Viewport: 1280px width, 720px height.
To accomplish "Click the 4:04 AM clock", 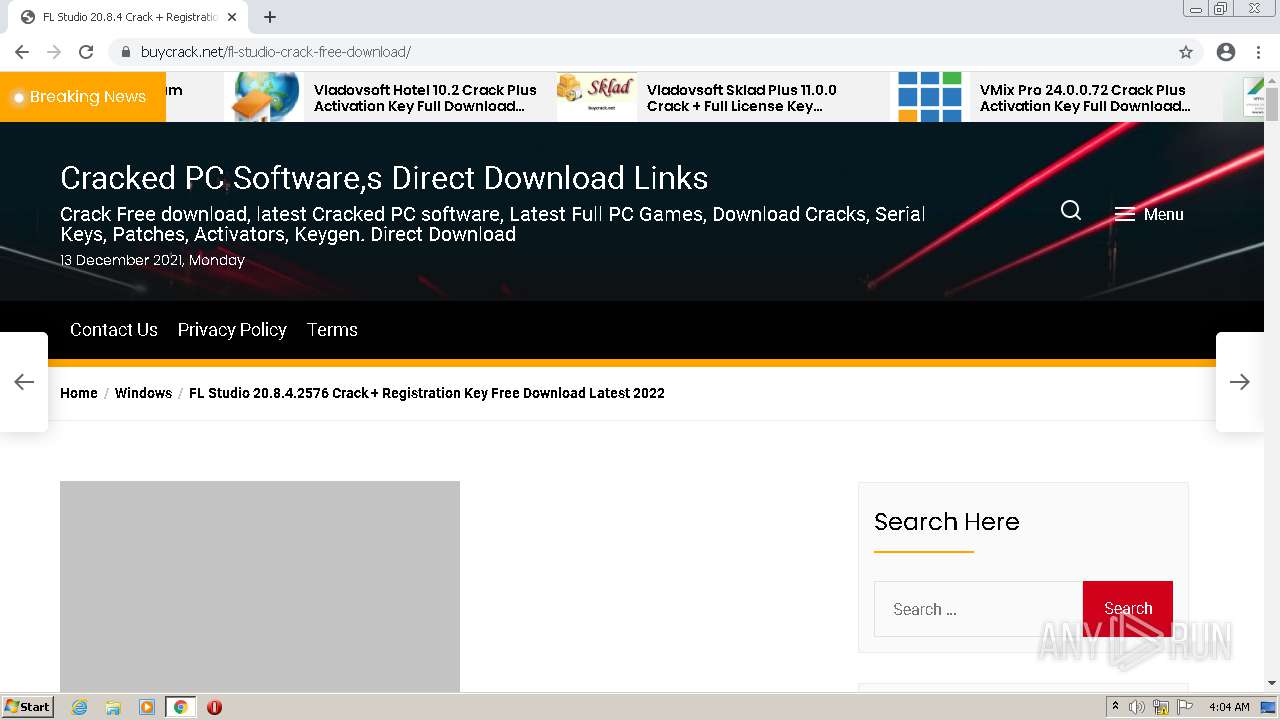I will pyautogui.click(x=1229, y=707).
